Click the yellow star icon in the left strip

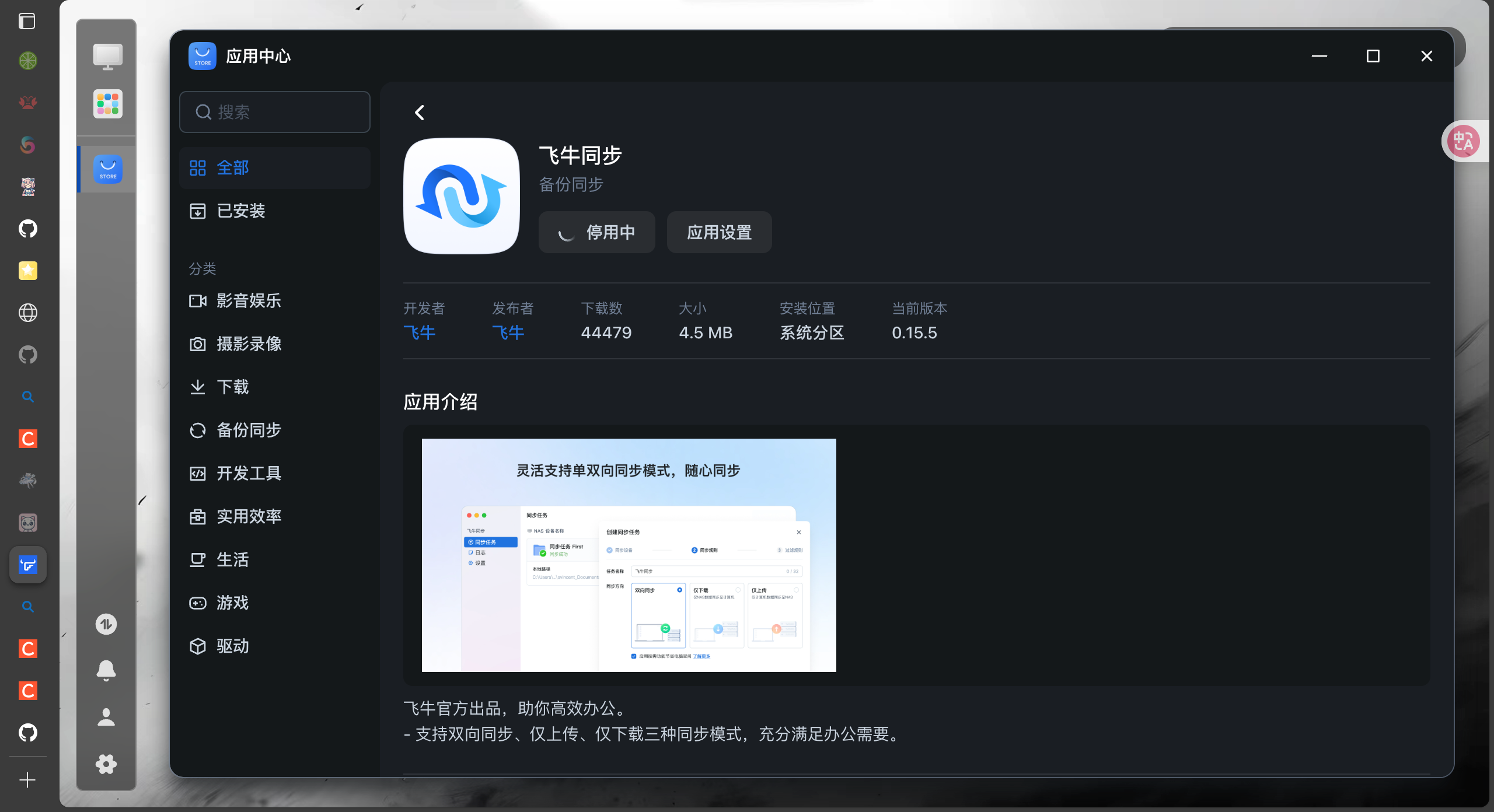coord(28,271)
